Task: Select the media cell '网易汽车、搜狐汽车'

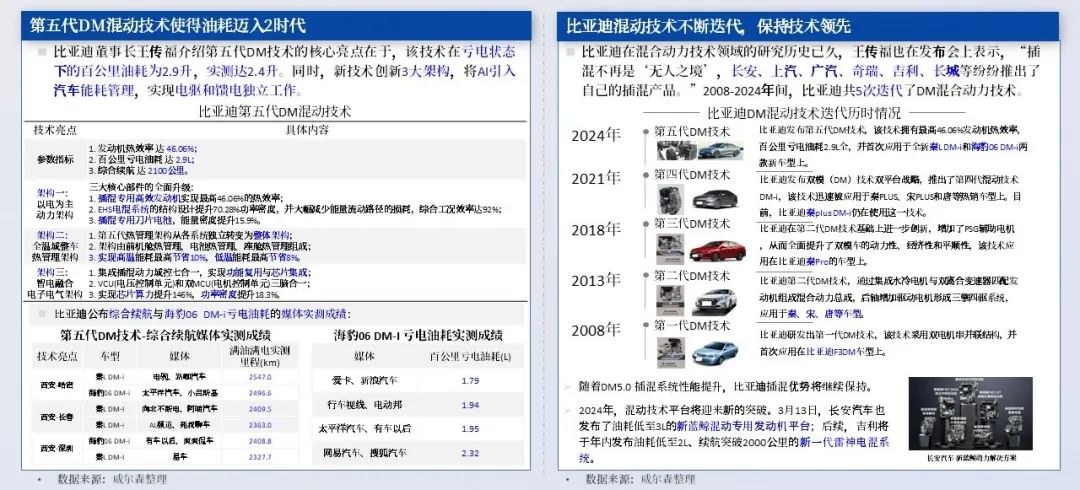Action: point(364,453)
